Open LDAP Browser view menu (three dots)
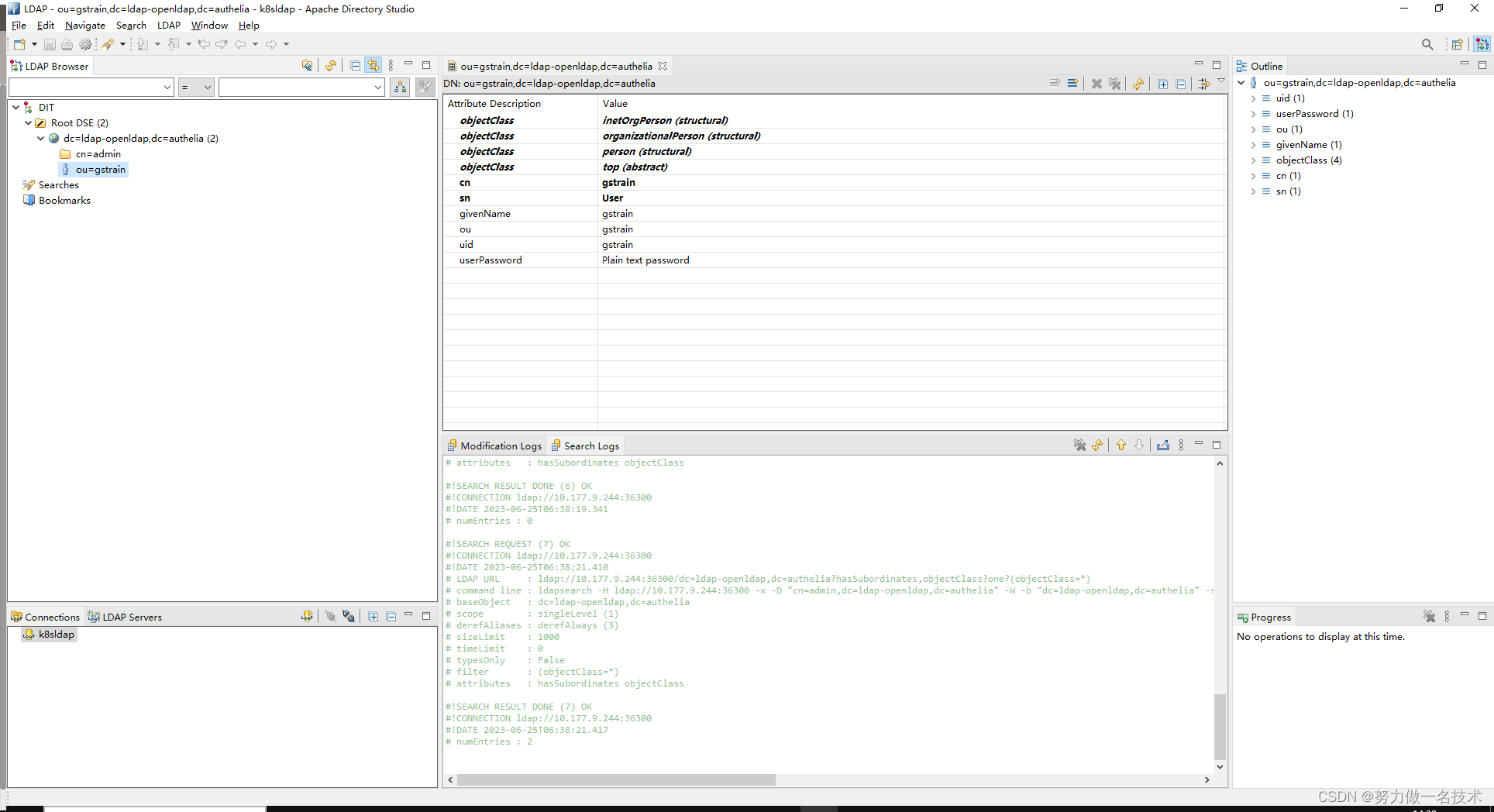The width and height of the screenshot is (1494, 812). click(391, 65)
